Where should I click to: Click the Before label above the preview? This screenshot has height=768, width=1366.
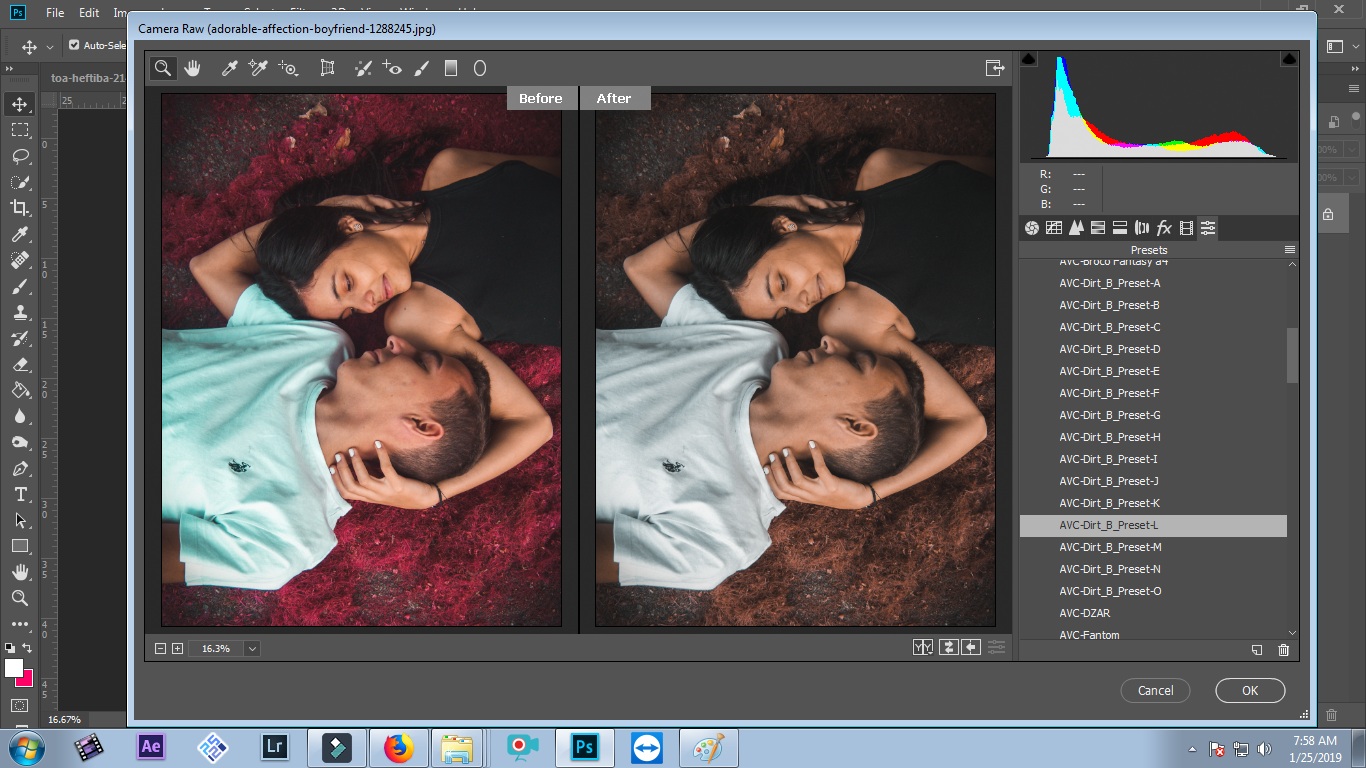coord(541,98)
